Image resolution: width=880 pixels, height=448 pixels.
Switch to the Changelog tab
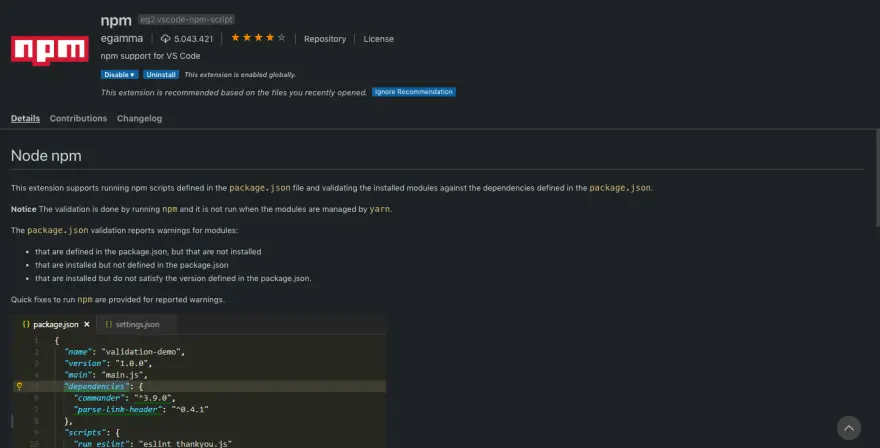click(x=139, y=118)
